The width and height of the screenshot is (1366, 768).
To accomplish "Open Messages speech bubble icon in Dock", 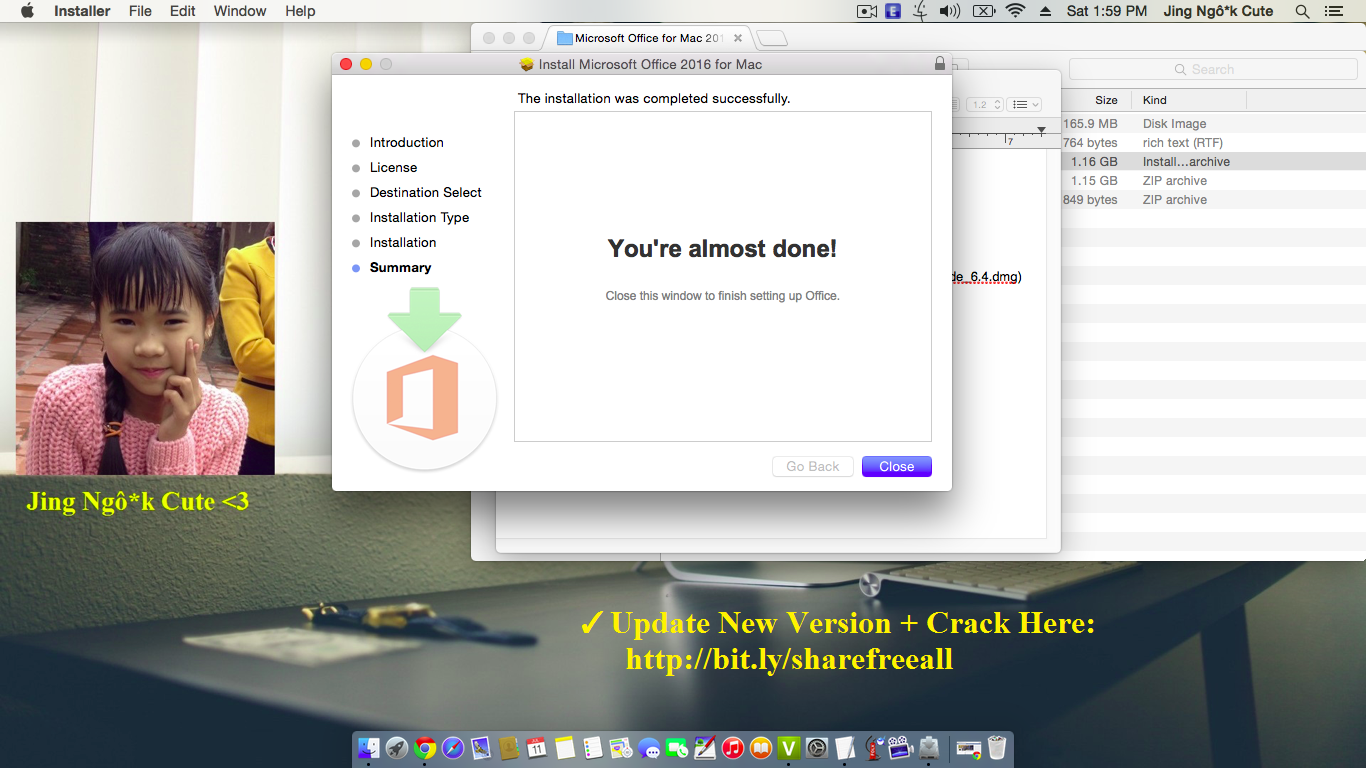I will click(x=649, y=747).
